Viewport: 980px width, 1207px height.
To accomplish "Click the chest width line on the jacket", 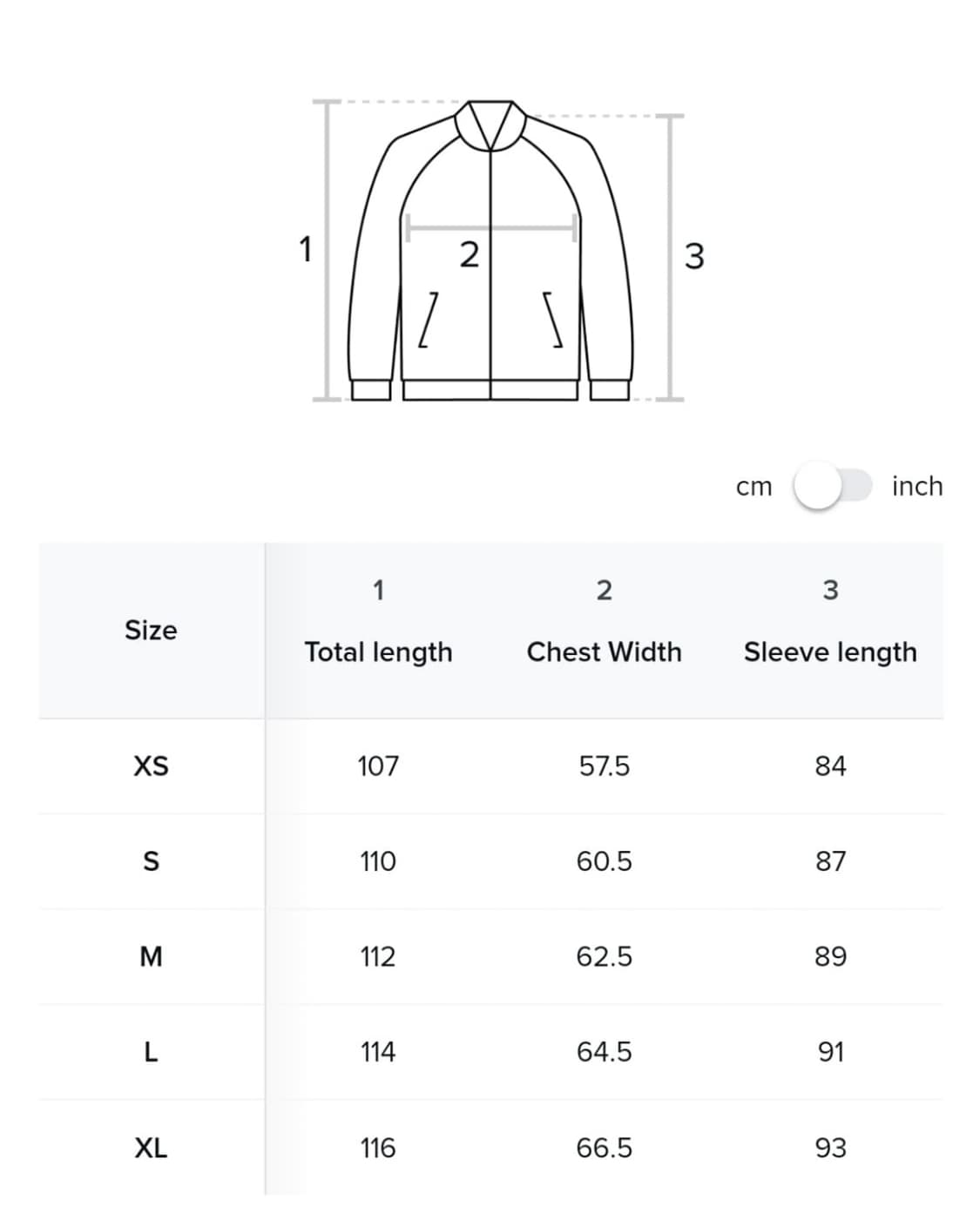I will click(490, 229).
